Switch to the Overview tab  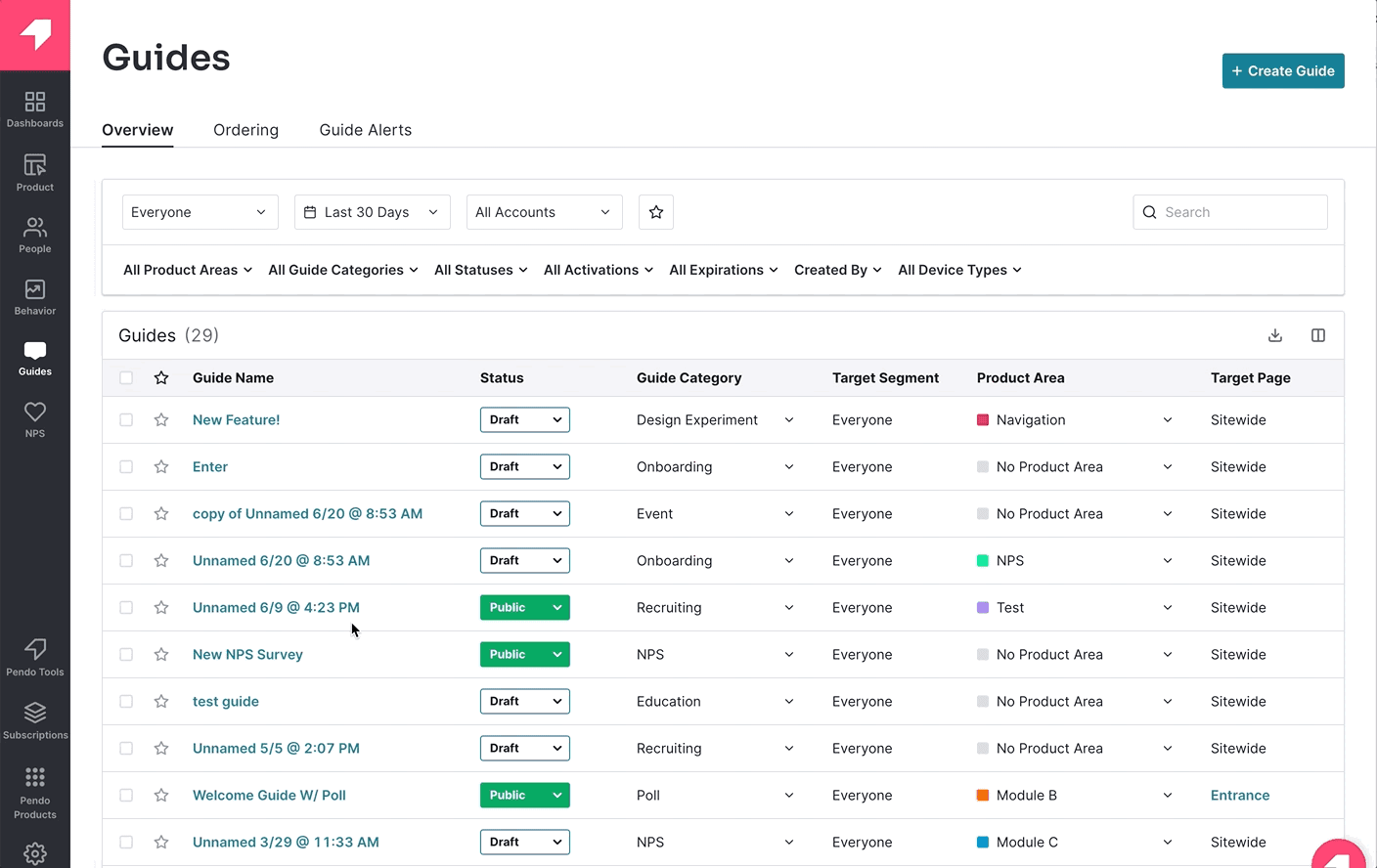click(138, 130)
